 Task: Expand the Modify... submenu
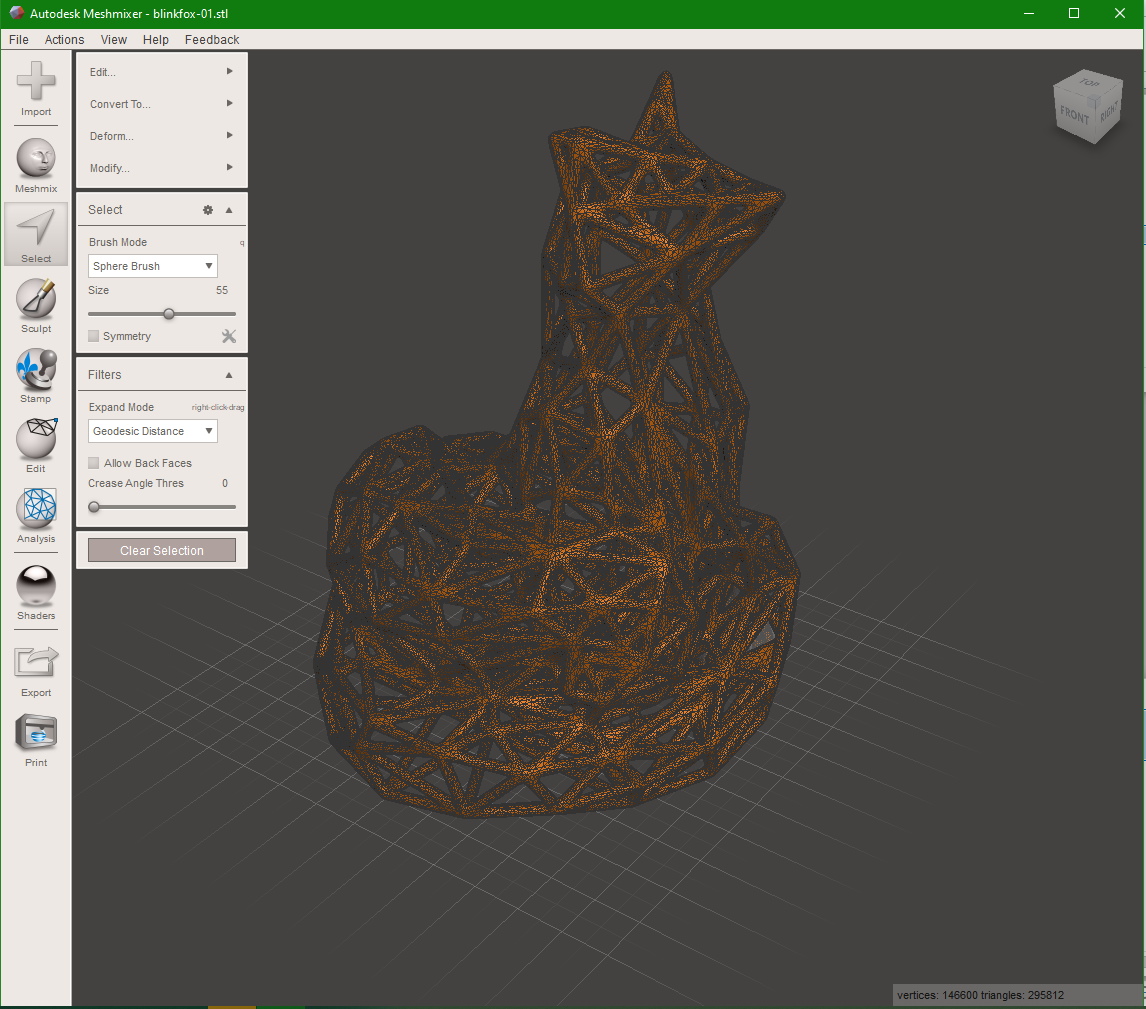(x=162, y=168)
